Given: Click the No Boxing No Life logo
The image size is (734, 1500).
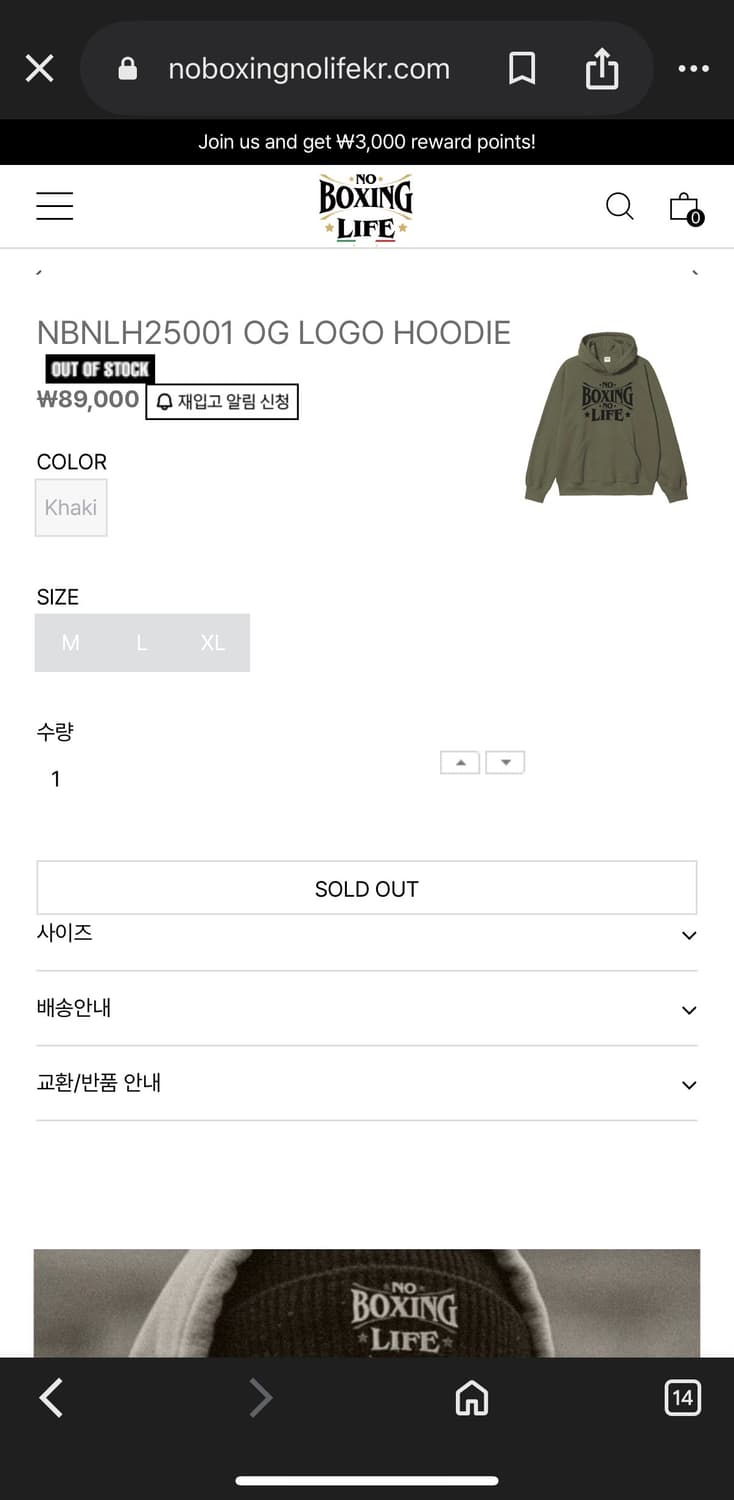Looking at the screenshot, I should pyautogui.click(x=366, y=205).
